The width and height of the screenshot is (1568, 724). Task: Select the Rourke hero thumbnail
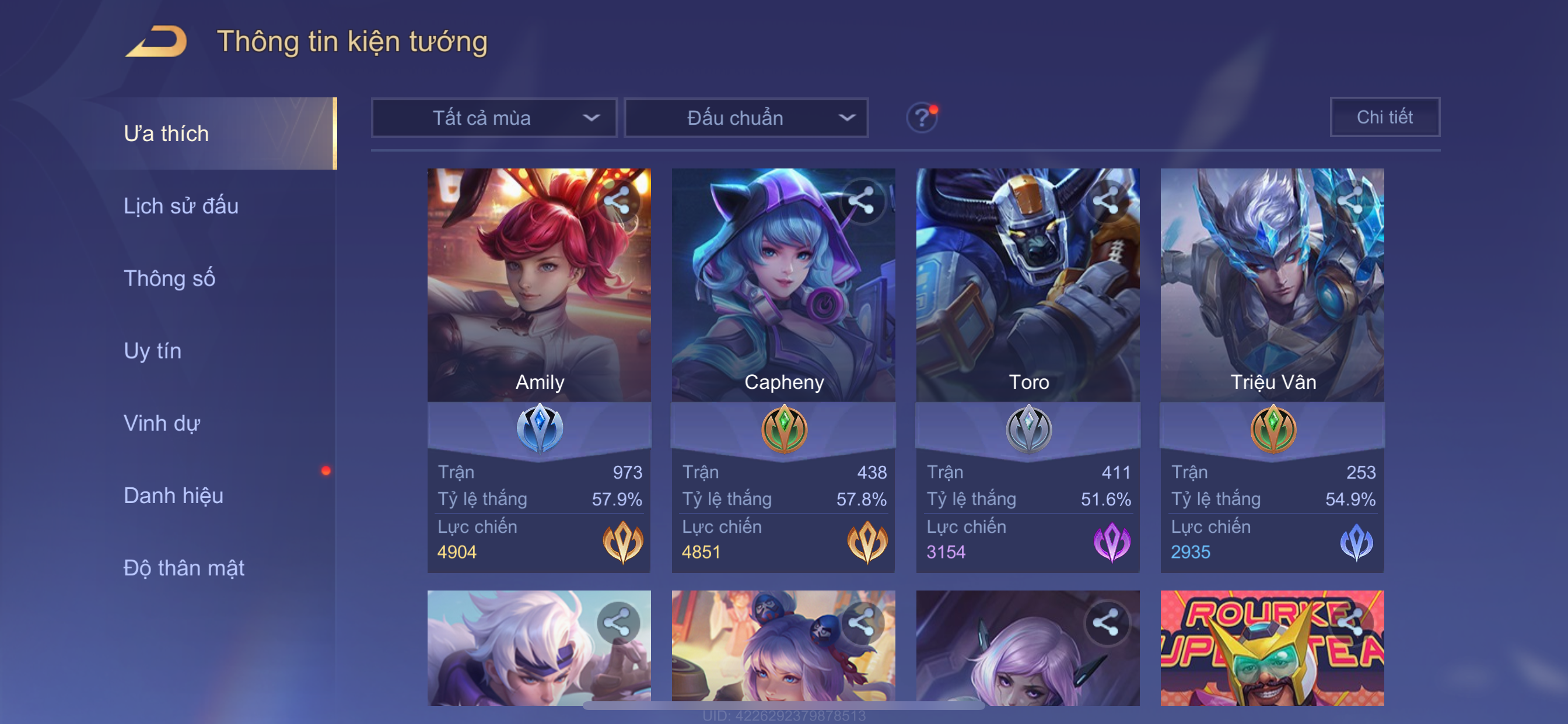click(1272, 648)
